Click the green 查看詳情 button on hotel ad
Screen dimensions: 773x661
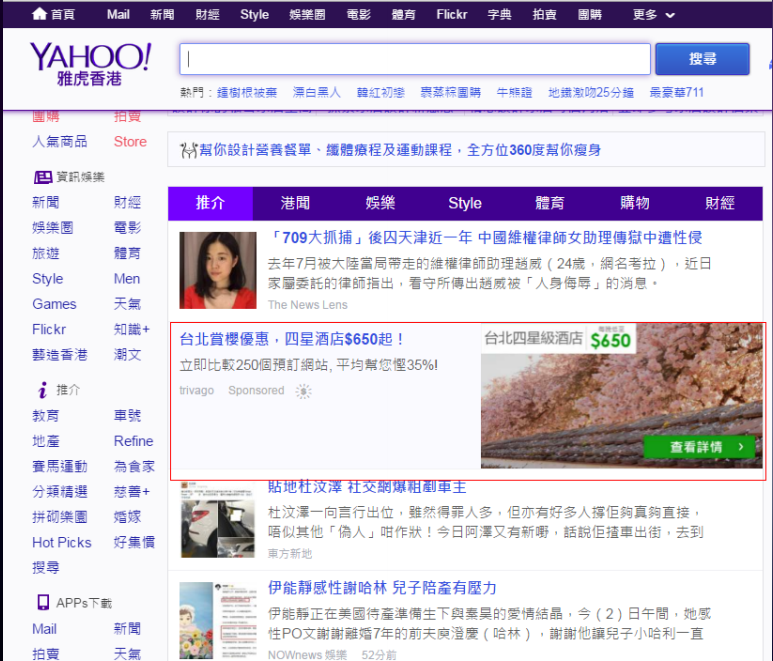(699, 447)
